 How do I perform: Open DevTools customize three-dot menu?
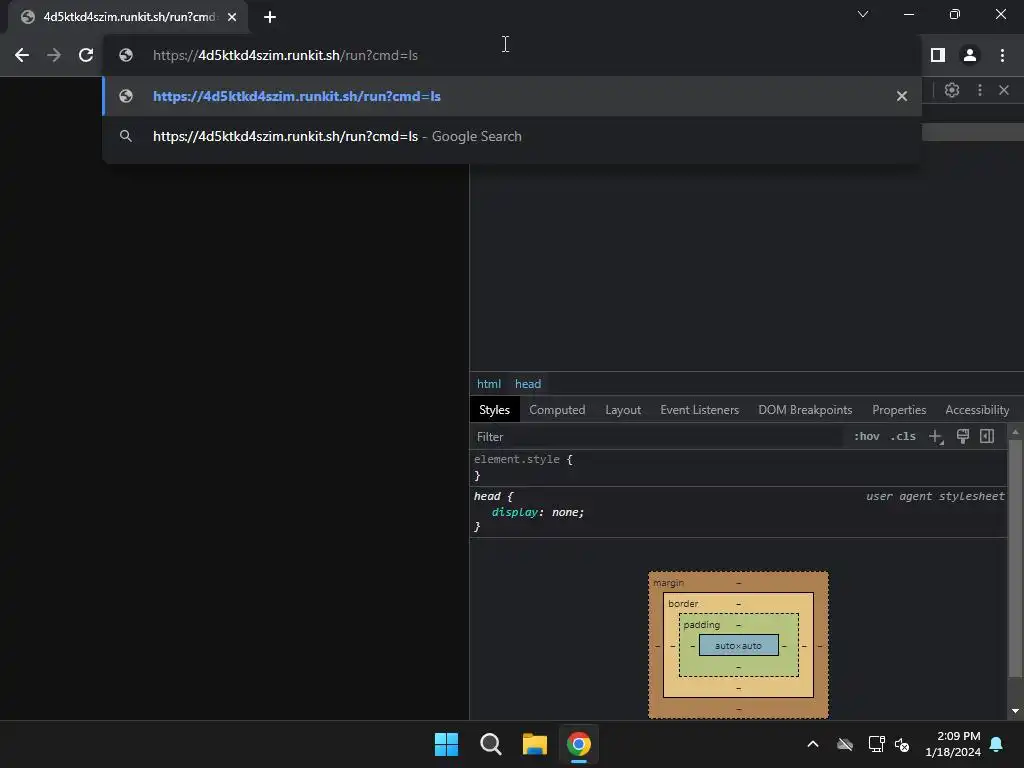(x=980, y=90)
